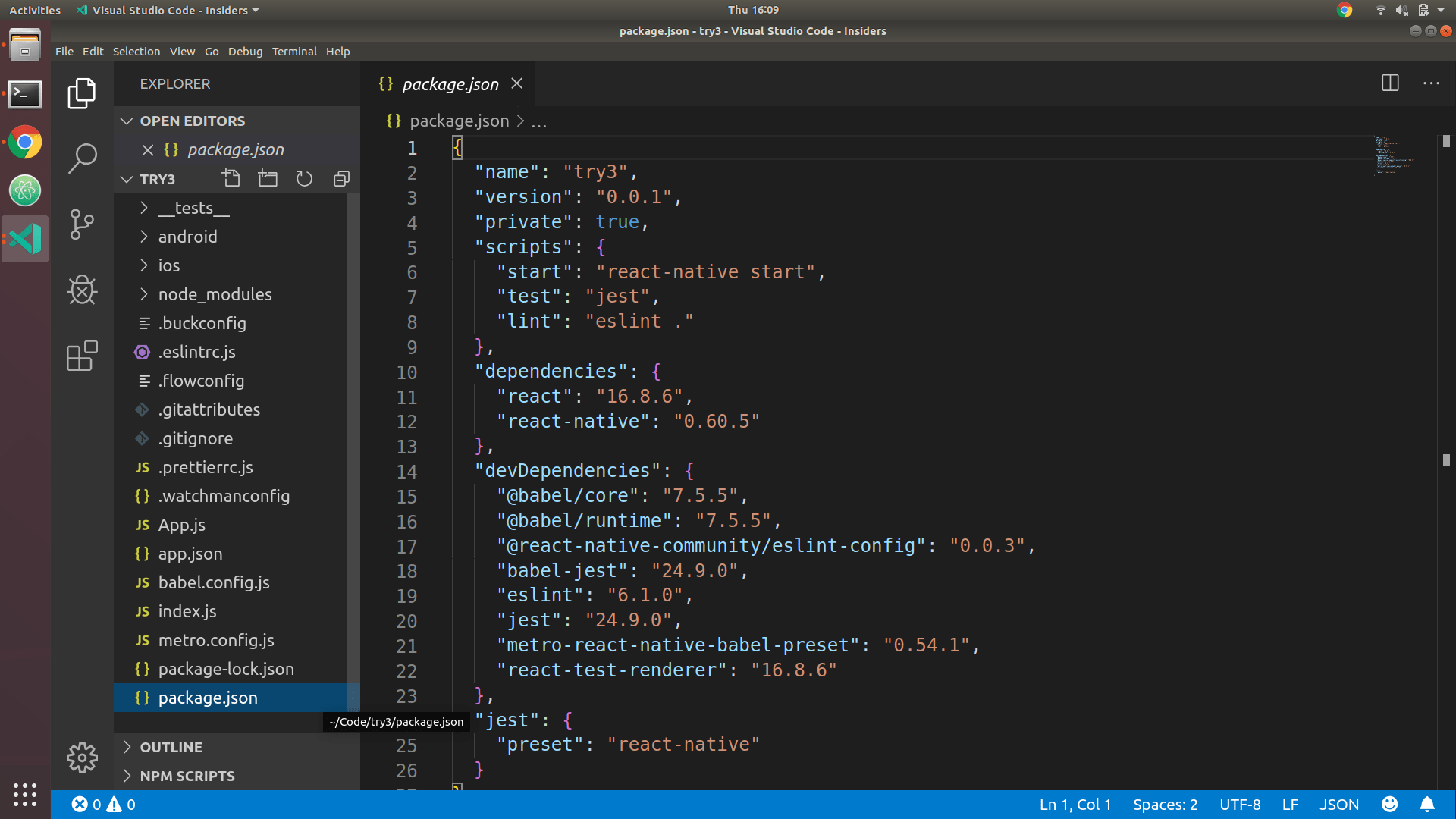Click the warnings count in status bar
This screenshot has height=819, width=1456.
(x=121, y=805)
